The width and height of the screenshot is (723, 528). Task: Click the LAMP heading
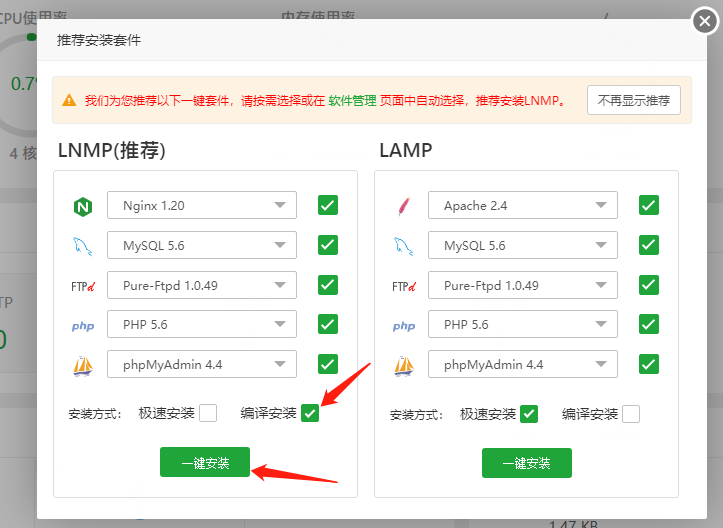pyautogui.click(x=406, y=150)
